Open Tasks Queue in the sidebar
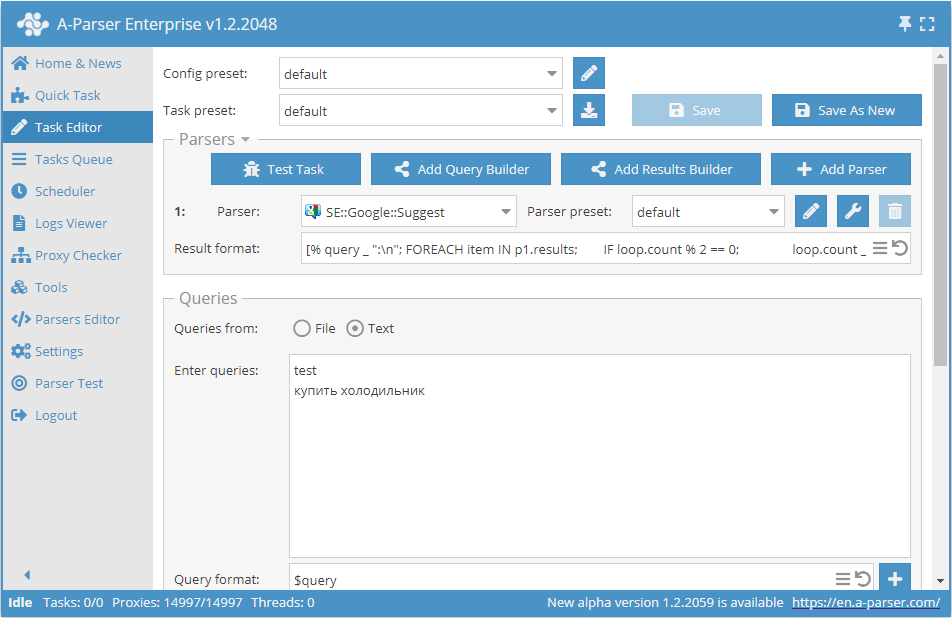 click(73, 159)
